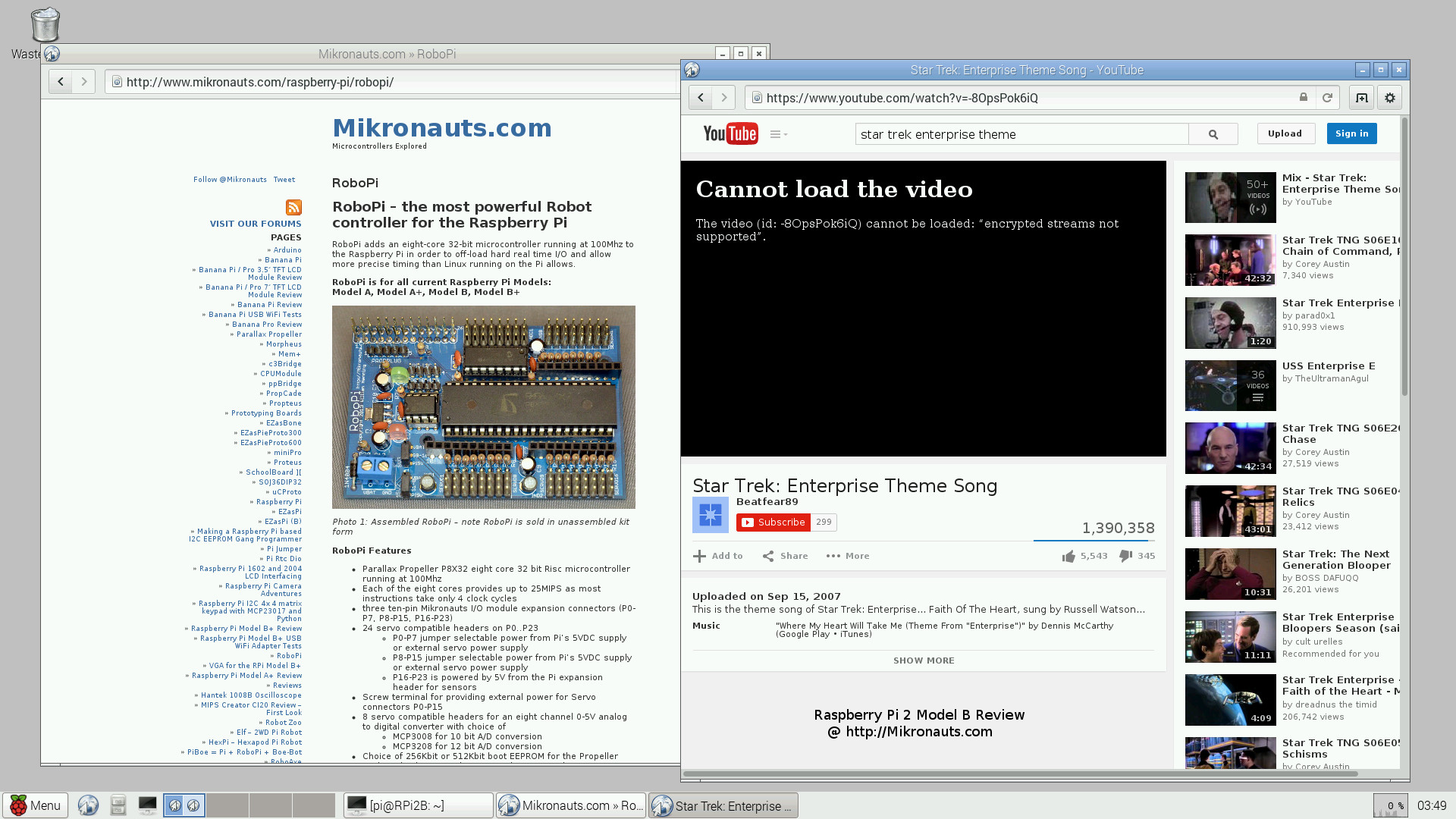Open Raspberry Pi Camera Adventures link

(x=263, y=590)
